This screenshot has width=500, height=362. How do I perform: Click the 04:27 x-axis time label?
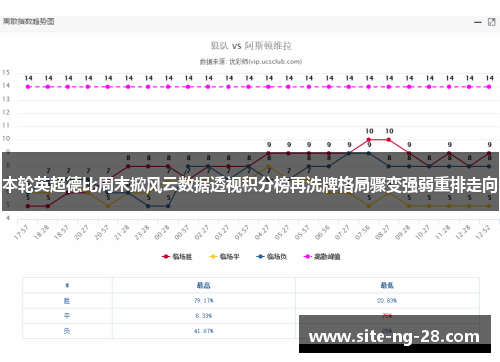262,232
